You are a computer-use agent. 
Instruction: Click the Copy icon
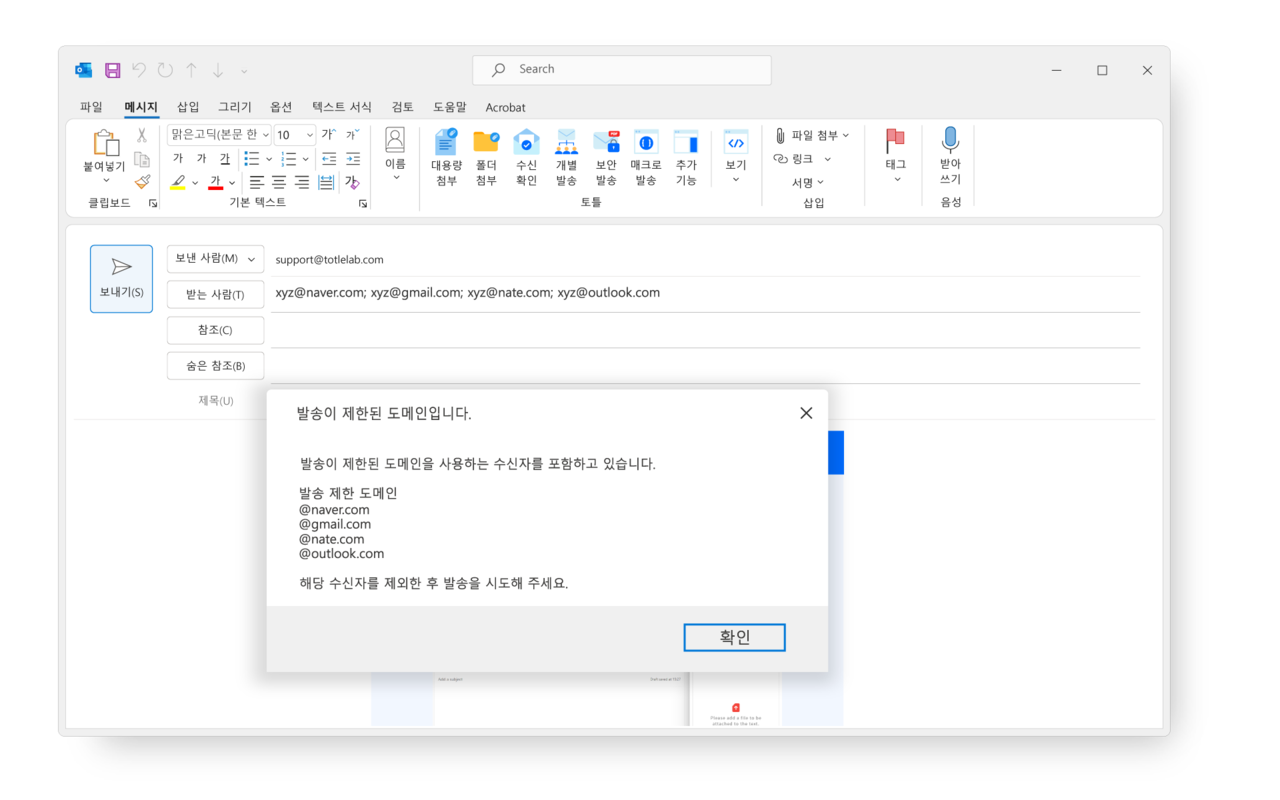142,159
